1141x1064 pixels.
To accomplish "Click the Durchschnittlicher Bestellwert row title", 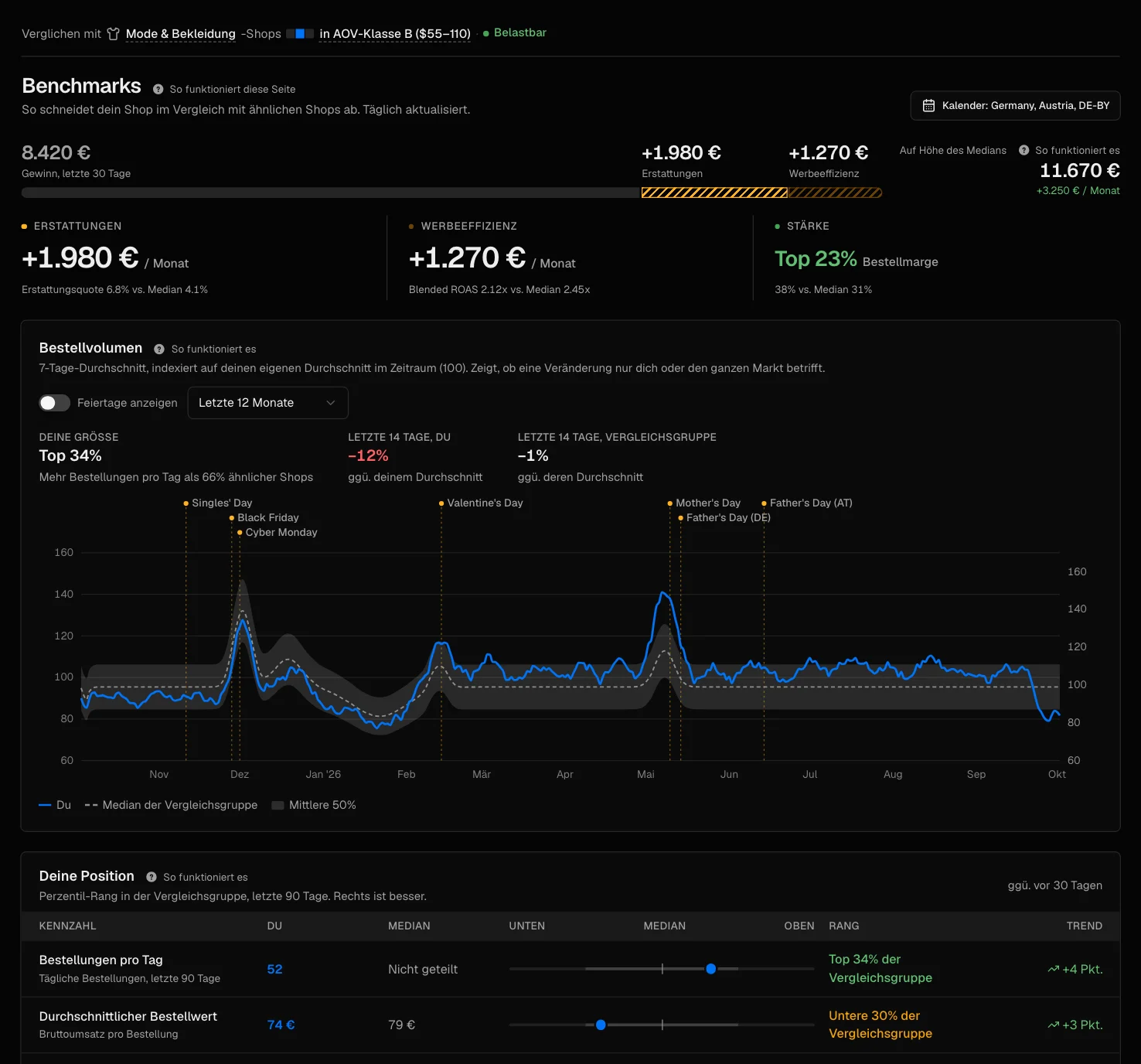I will click(128, 1017).
